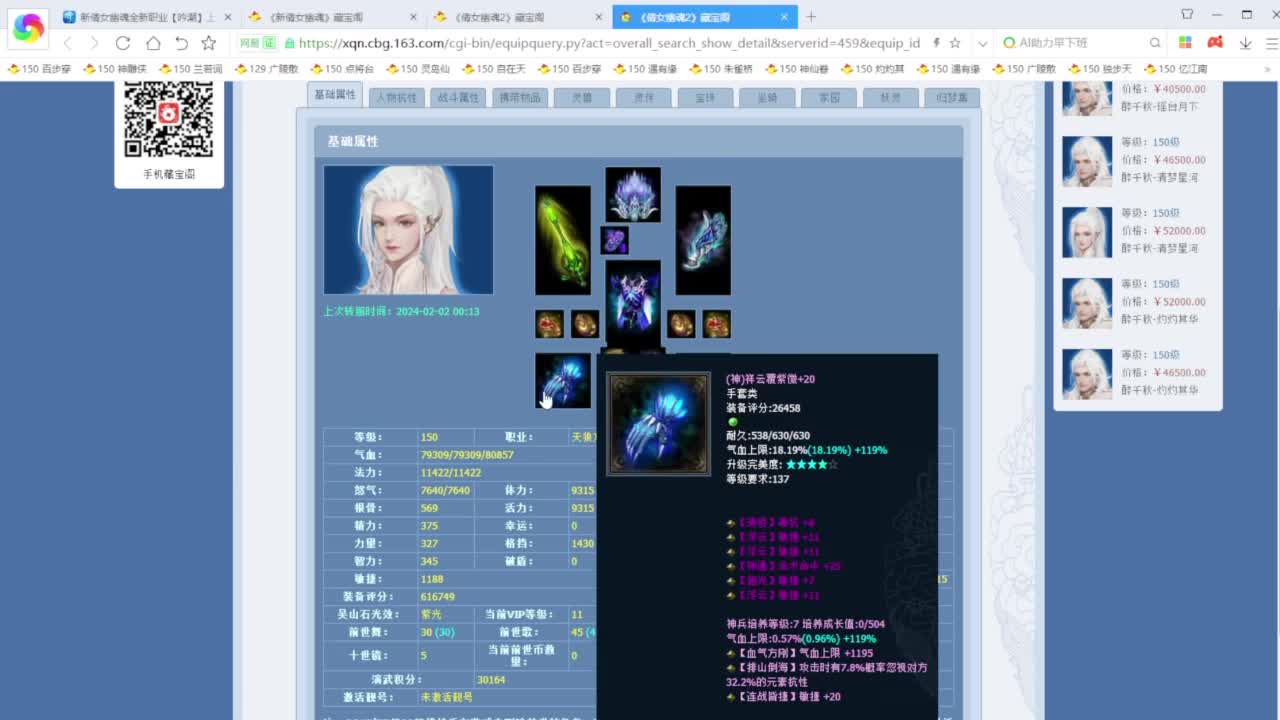This screenshot has width=1280, height=720.
Task: Open the 150 神雕侠 bookmark
Action: [x=114, y=69]
